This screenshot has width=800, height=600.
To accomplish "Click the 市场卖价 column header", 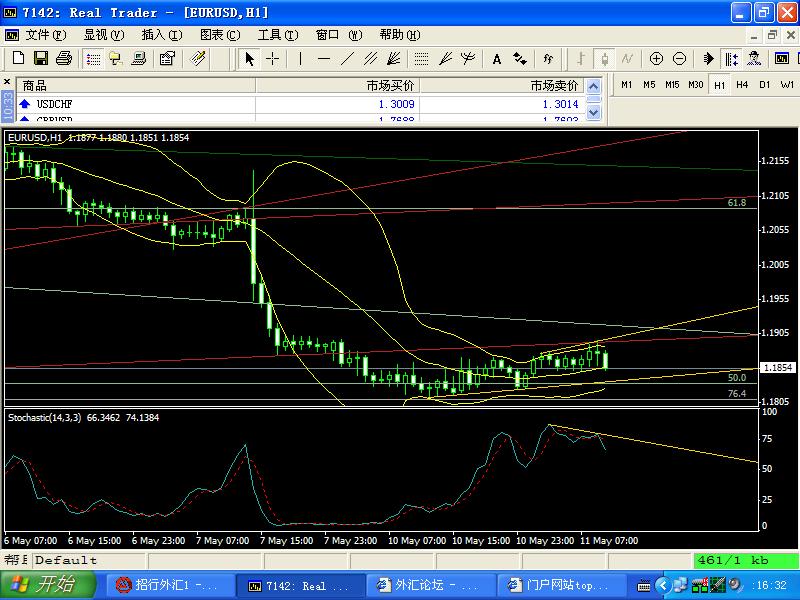I will pyautogui.click(x=501, y=86).
